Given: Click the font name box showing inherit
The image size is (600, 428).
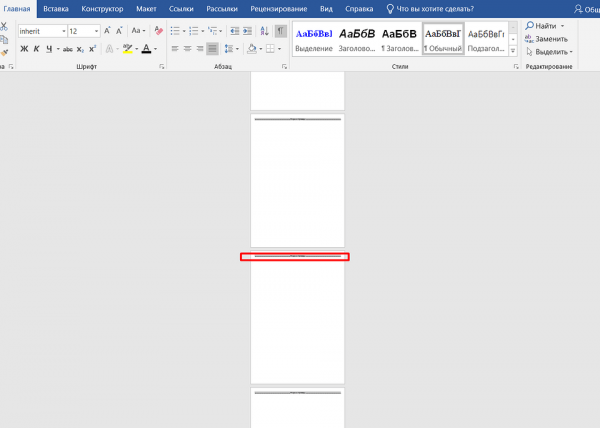Looking at the screenshot, I should (x=40, y=31).
